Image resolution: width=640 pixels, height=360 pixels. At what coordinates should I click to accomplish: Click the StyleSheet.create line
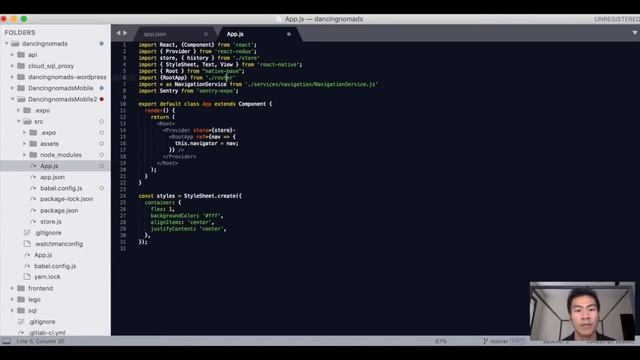pyautogui.click(x=190, y=196)
